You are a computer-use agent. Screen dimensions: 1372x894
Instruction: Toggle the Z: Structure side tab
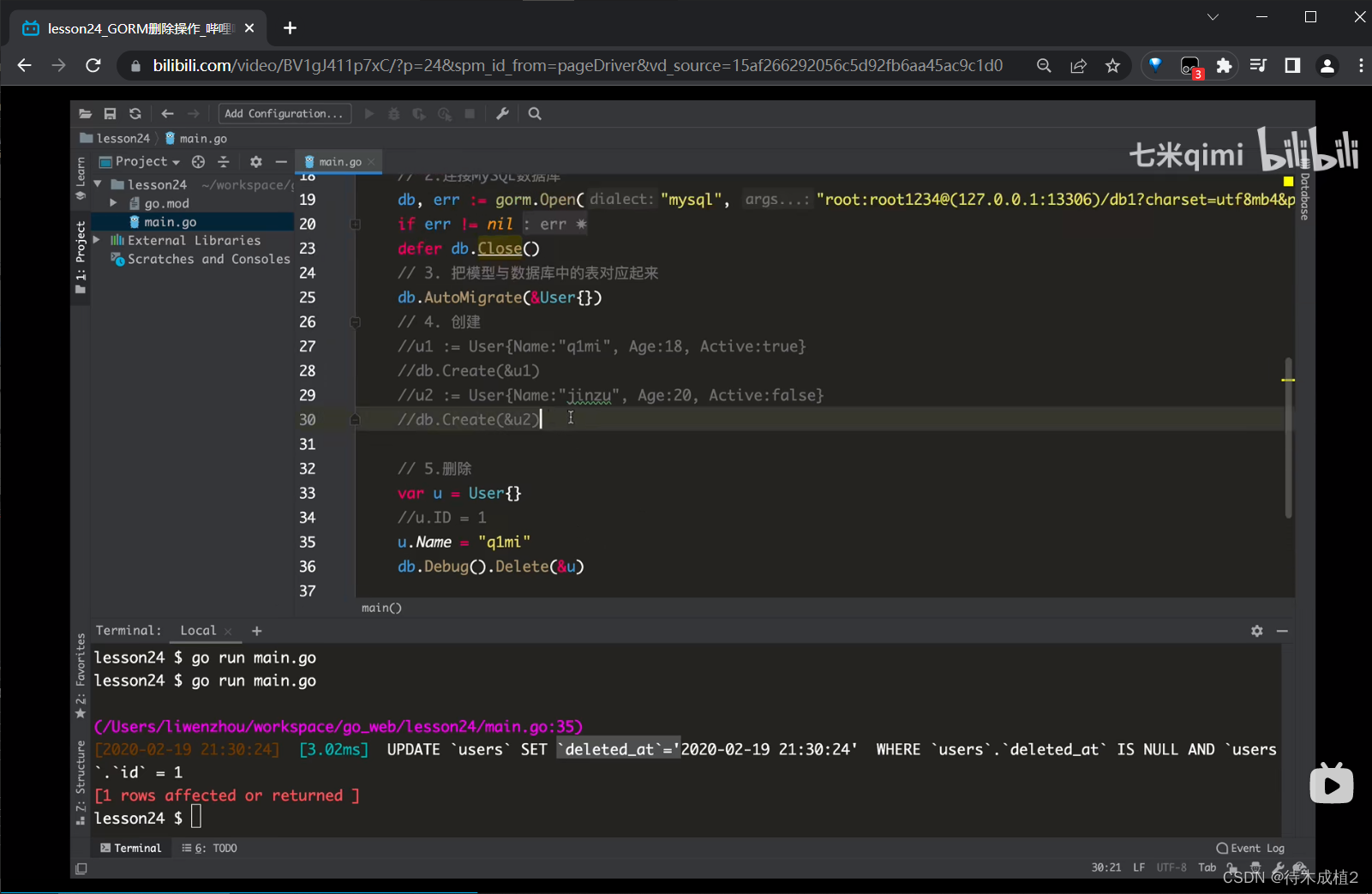81,783
